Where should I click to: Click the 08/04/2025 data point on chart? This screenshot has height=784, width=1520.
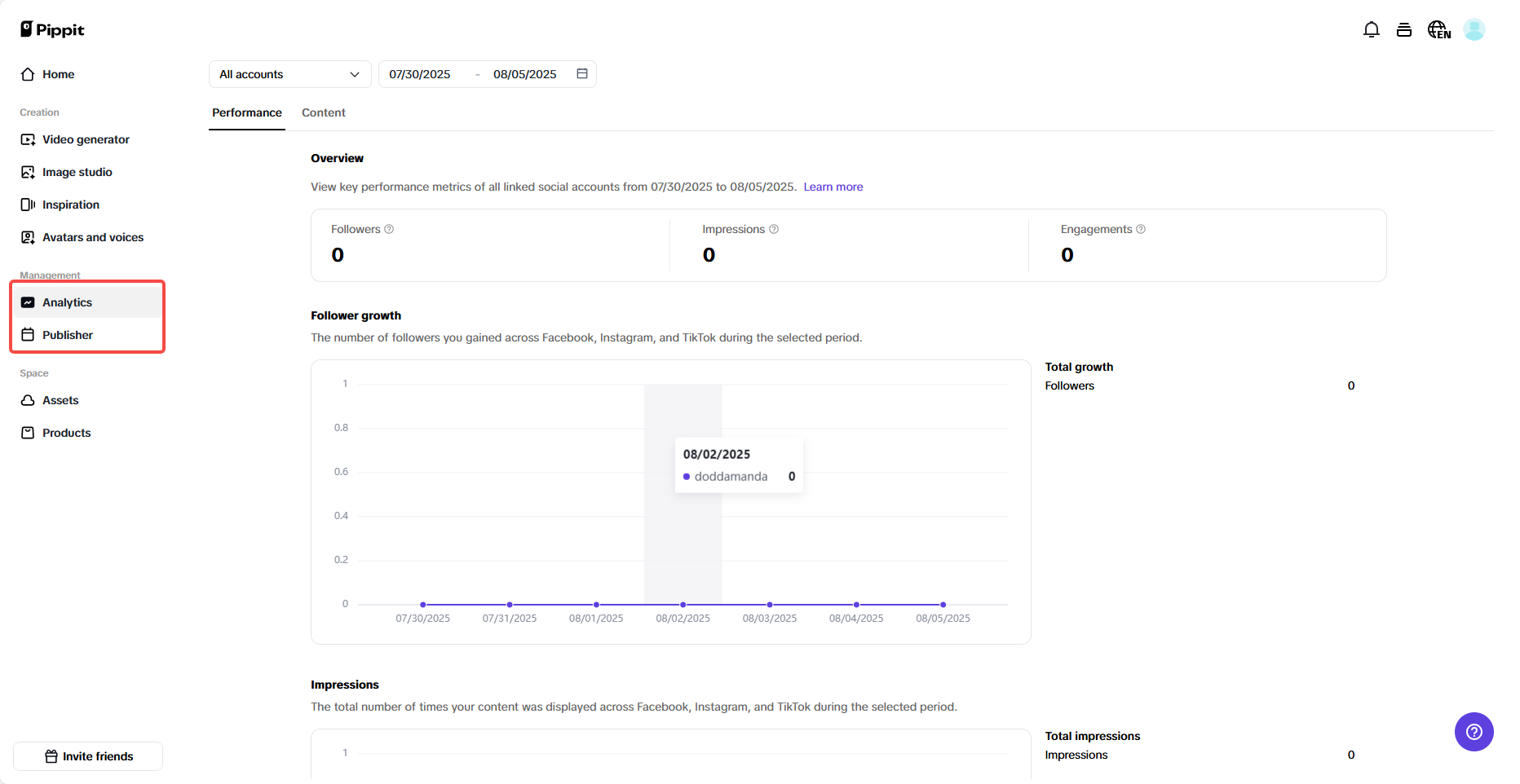pos(856,605)
